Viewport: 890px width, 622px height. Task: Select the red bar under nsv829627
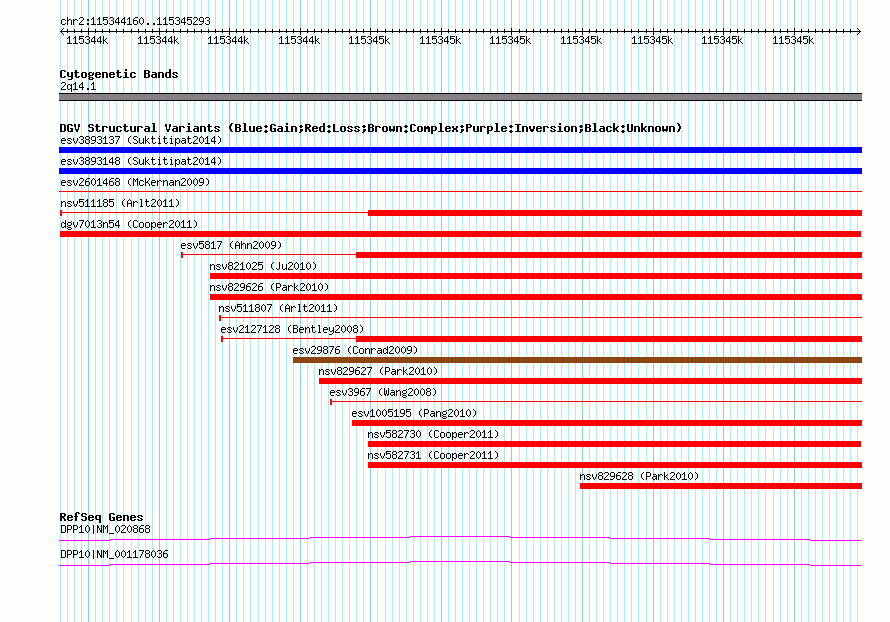click(x=590, y=381)
